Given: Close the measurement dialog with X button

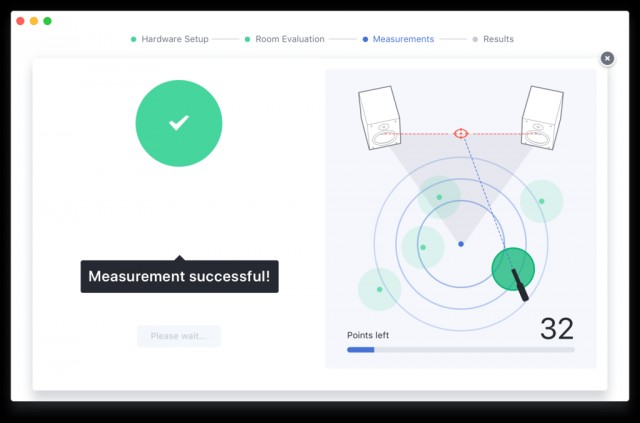Looking at the screenshot, I should coord(607,58).
